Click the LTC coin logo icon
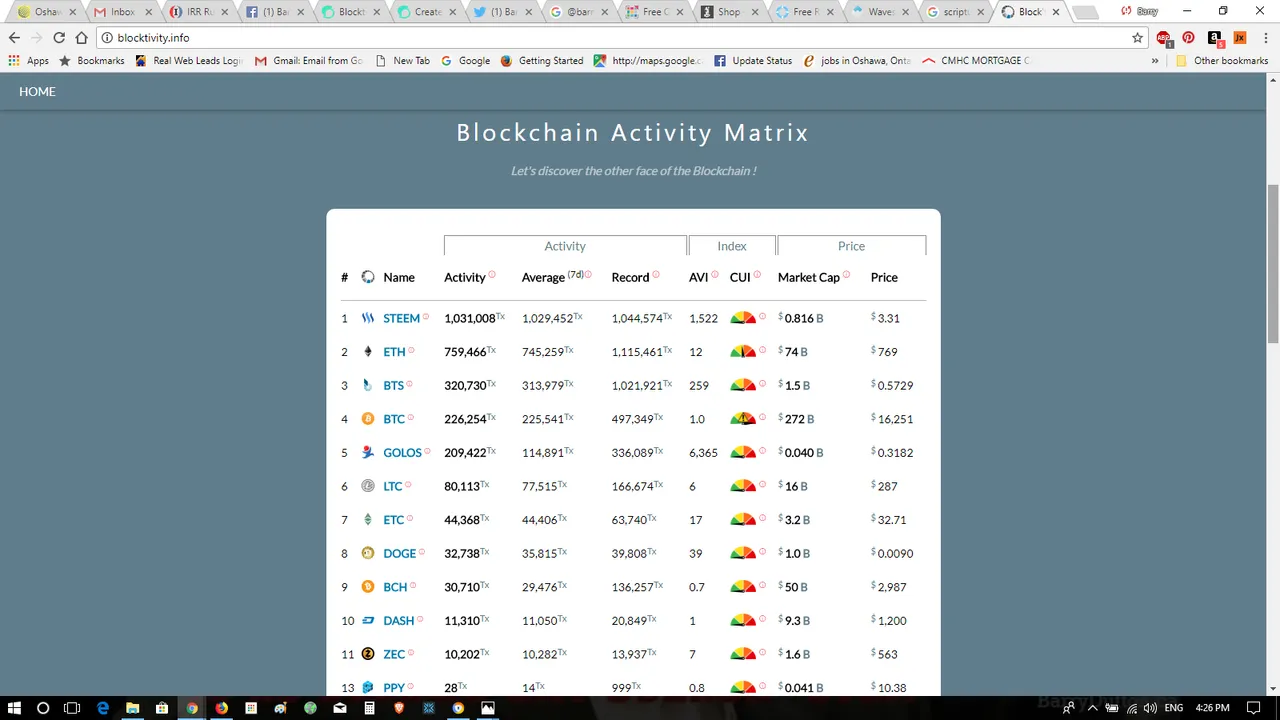The width and height of the screenshot is (1280, 720). coord(368,486)
